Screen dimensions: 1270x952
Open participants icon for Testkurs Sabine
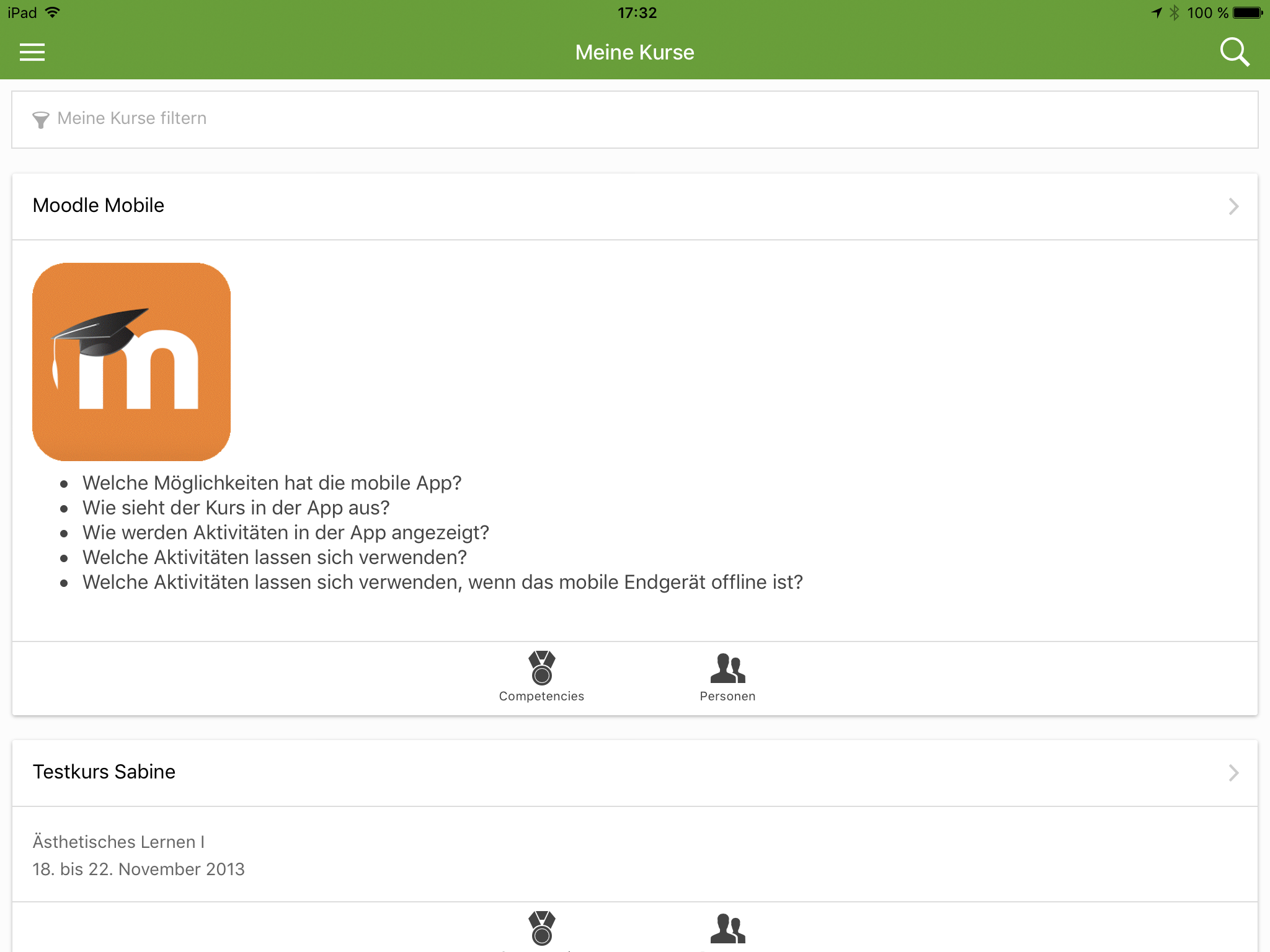[x=728, y=928]
